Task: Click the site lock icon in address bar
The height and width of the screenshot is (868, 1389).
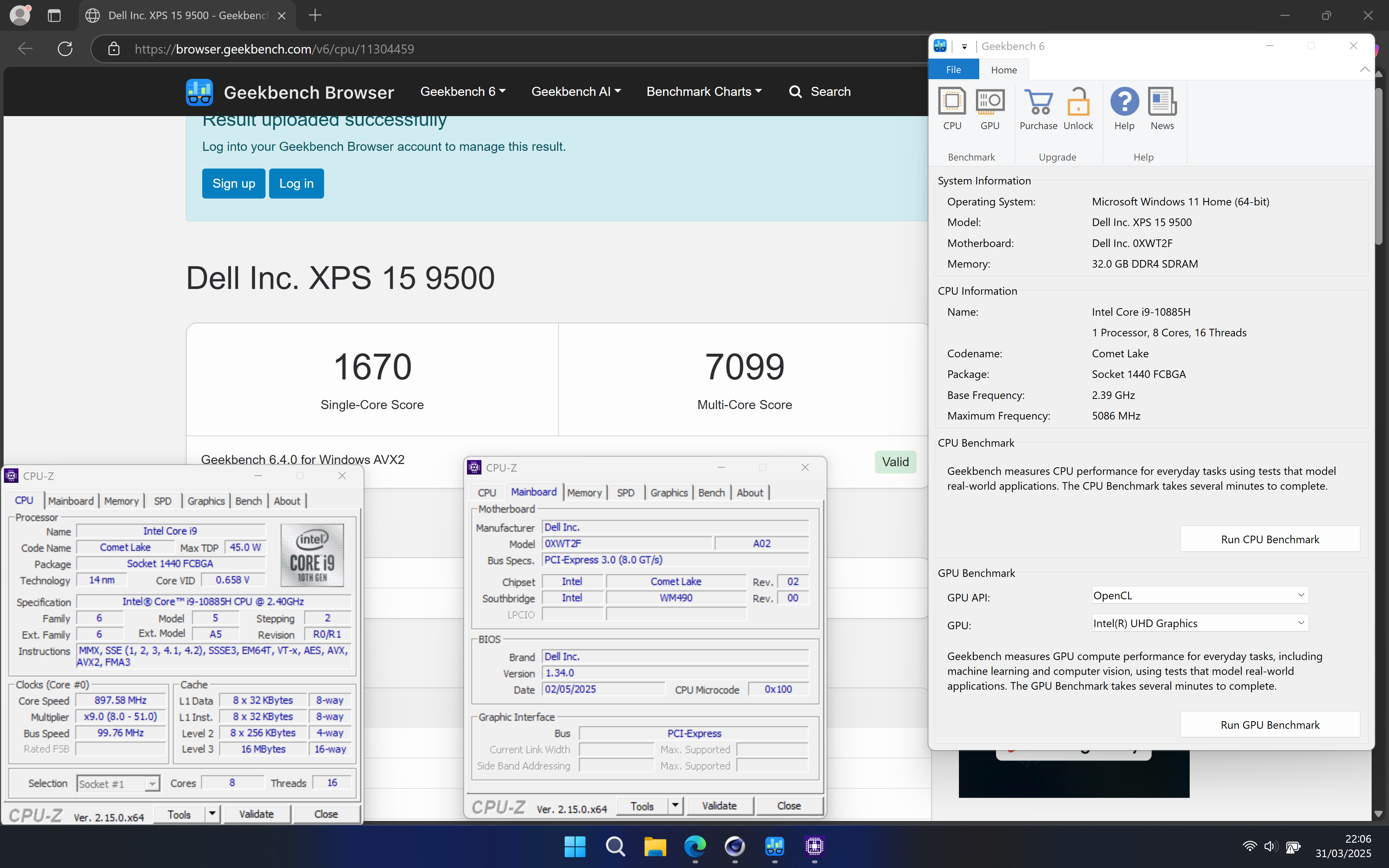Action: pos(114,49)
